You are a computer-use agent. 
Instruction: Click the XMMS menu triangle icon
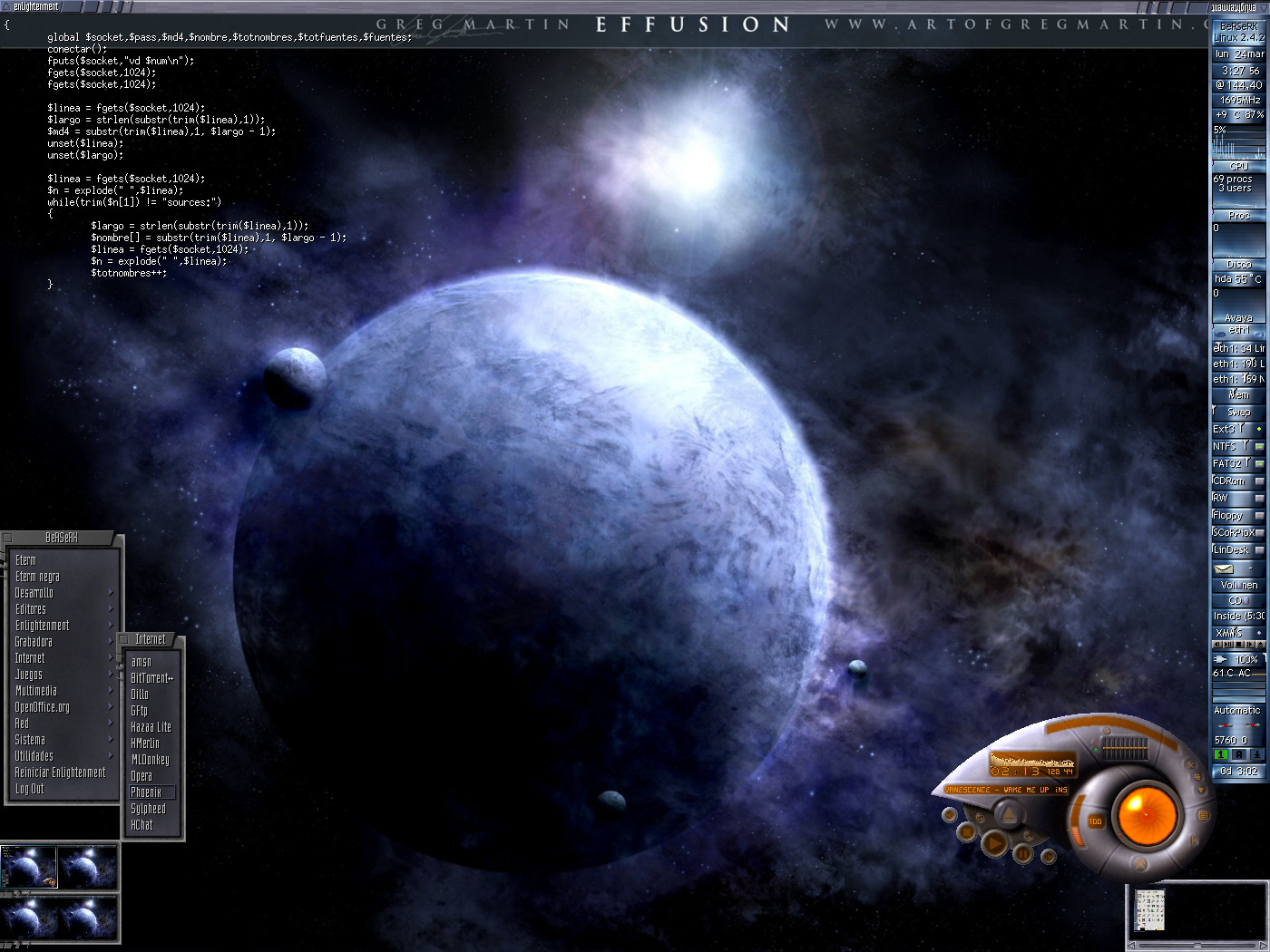[x=1203, y=790]
